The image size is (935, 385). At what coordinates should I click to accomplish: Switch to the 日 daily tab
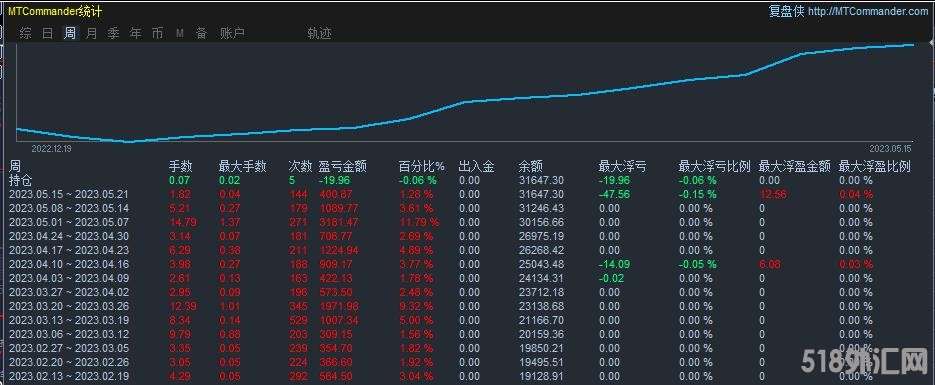tap(48, 33)
